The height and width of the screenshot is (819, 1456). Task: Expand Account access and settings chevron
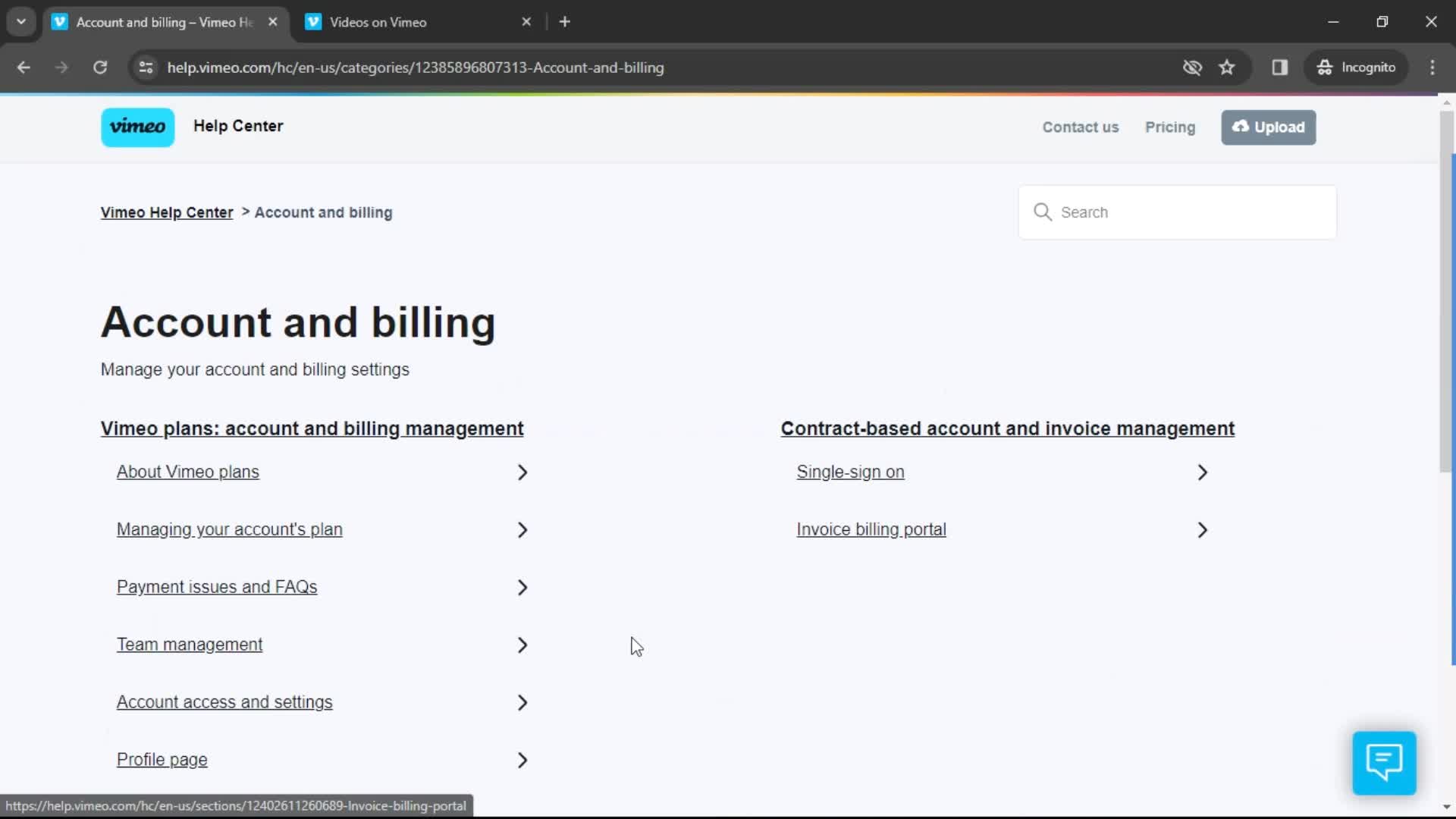click(522, 703)
